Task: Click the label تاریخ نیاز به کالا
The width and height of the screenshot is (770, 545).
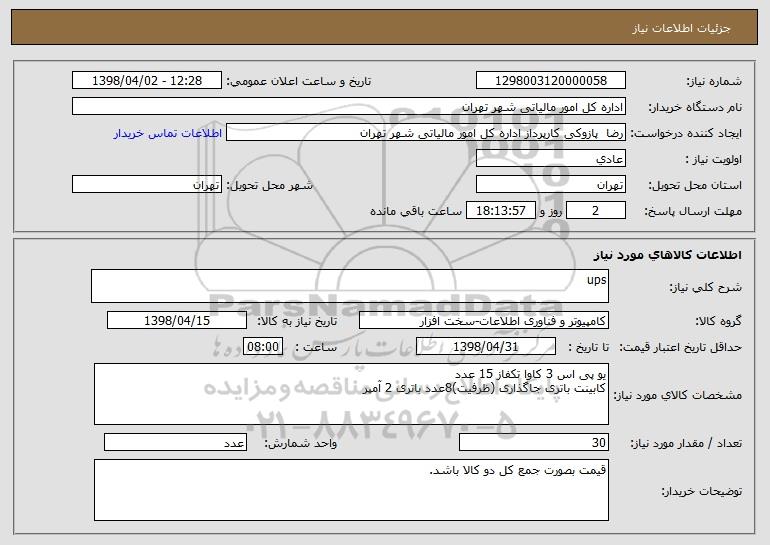Action: click(x=297, y=321)
